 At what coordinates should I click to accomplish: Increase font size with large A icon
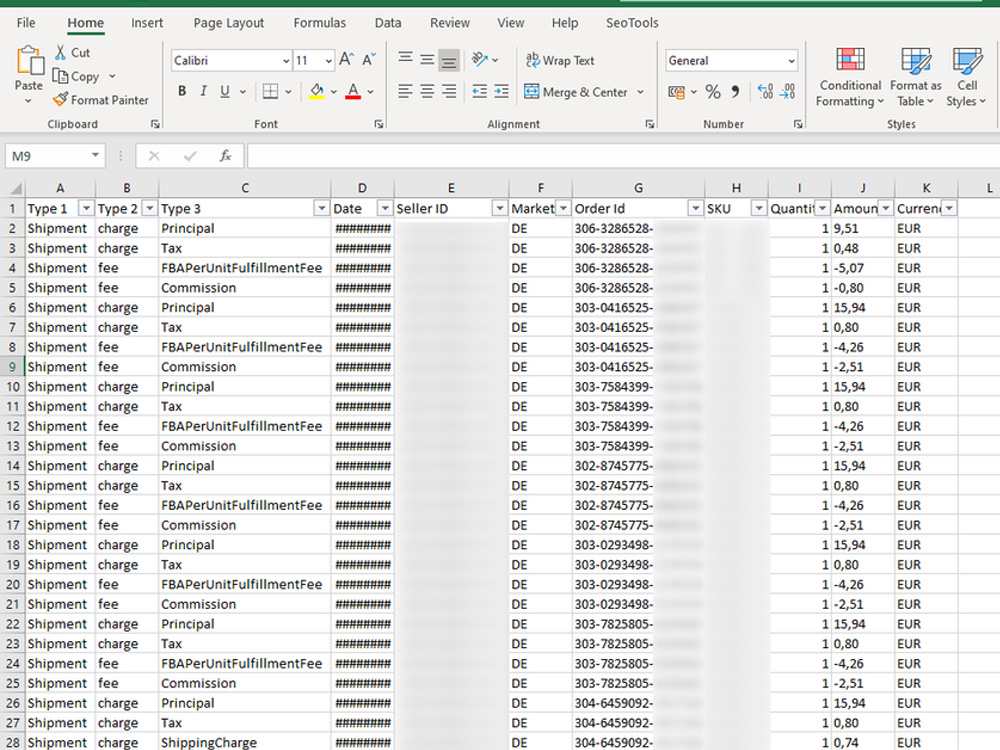pyautogui.click(x=346, y=60)
